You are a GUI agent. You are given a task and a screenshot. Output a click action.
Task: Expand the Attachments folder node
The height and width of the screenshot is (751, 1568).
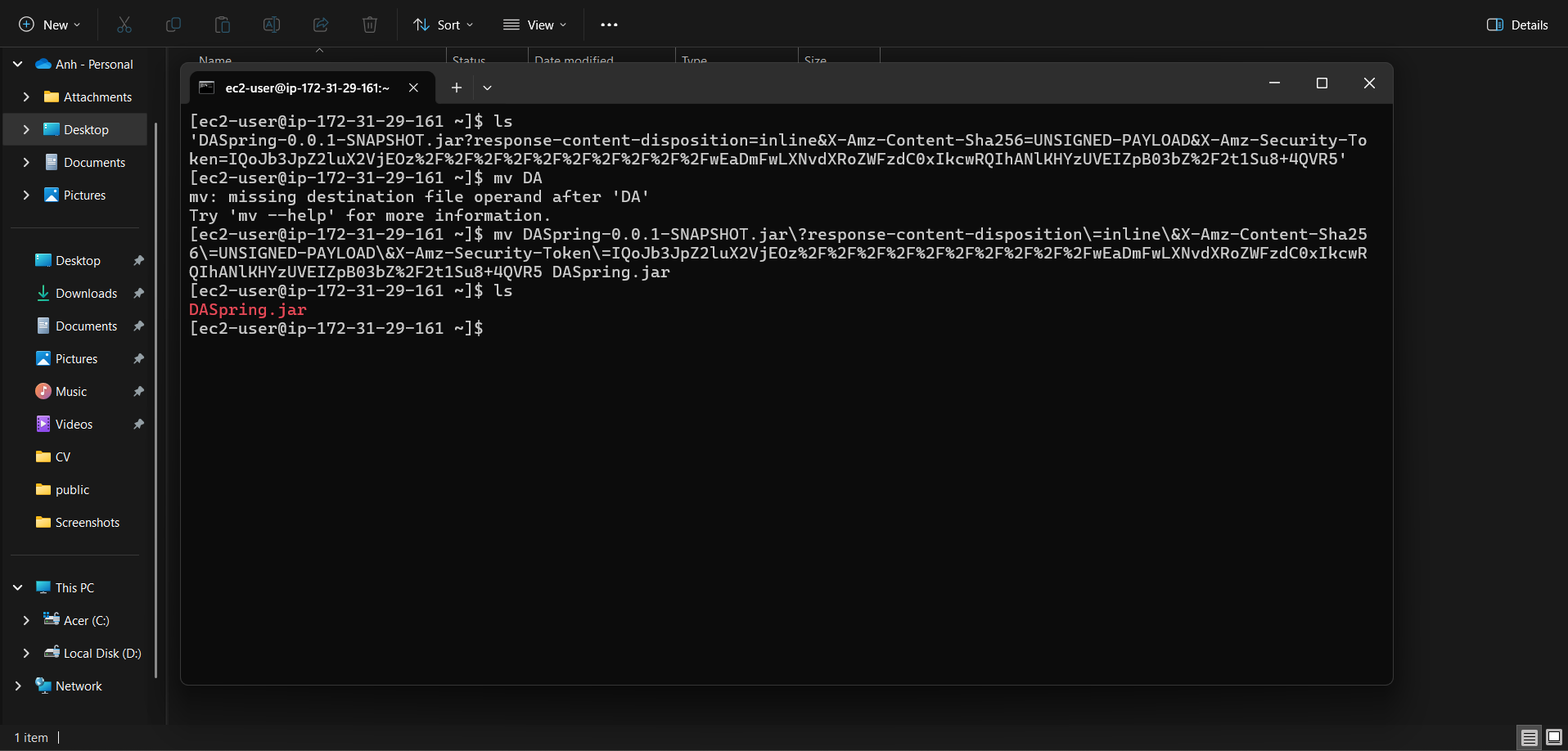26,97
